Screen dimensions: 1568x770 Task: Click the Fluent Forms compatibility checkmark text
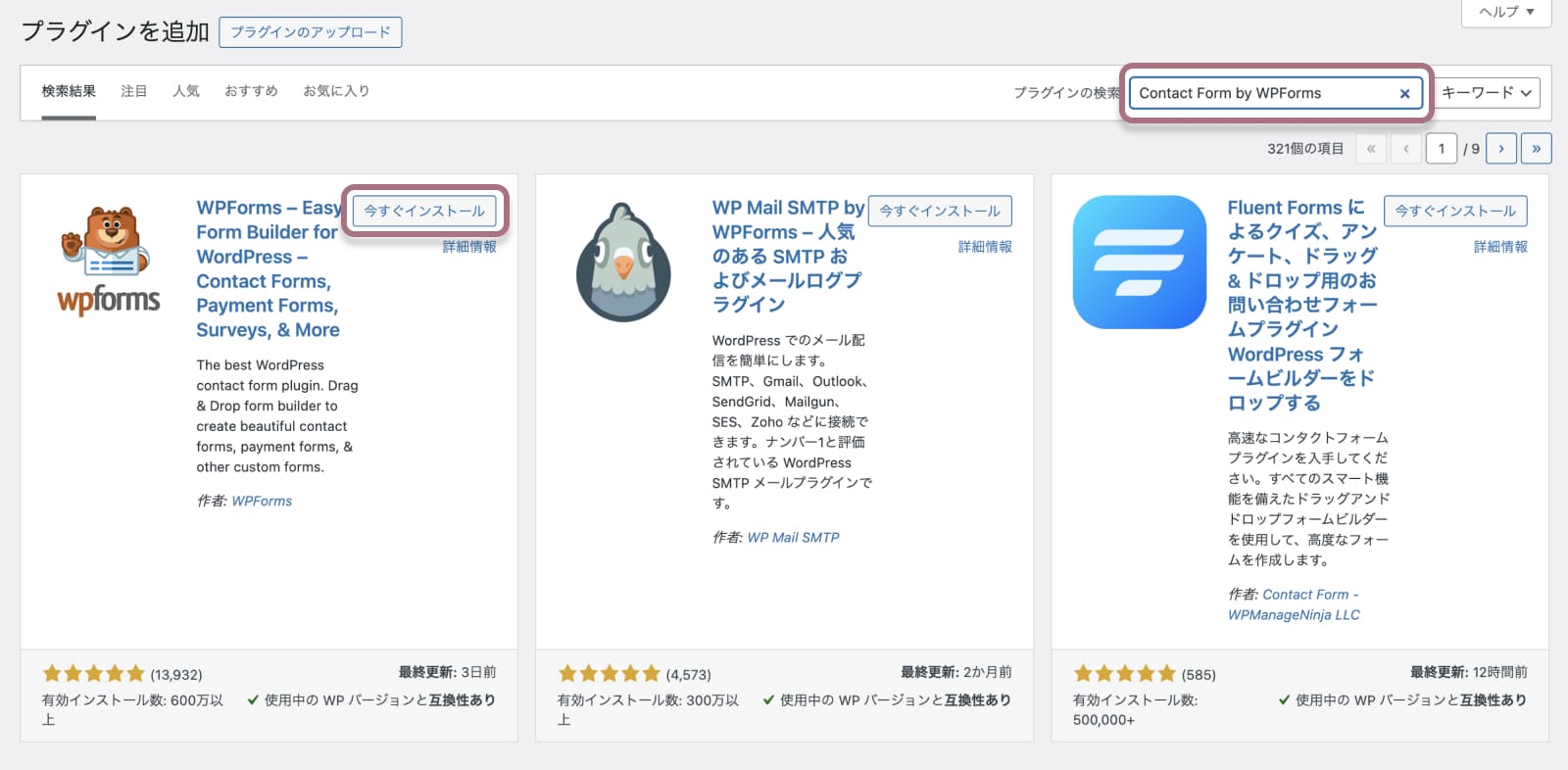pos(1402,699)
